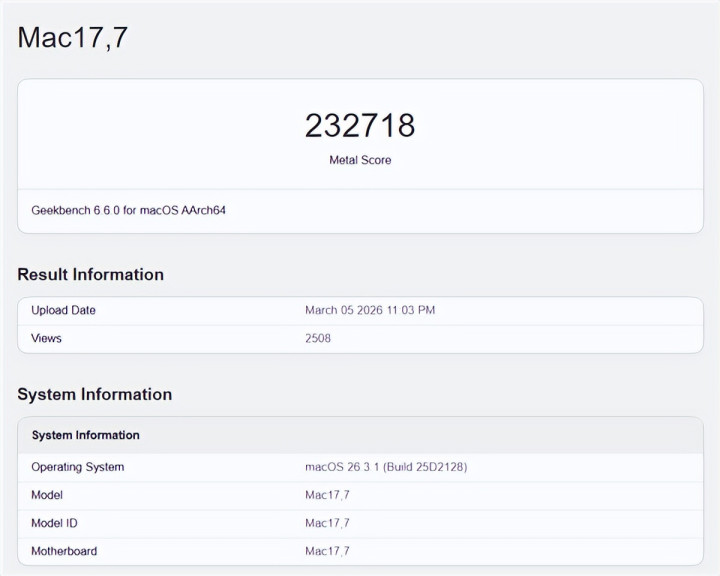
Task: Click the March 05 2026 date value
Action: click(x=369, y=310)
